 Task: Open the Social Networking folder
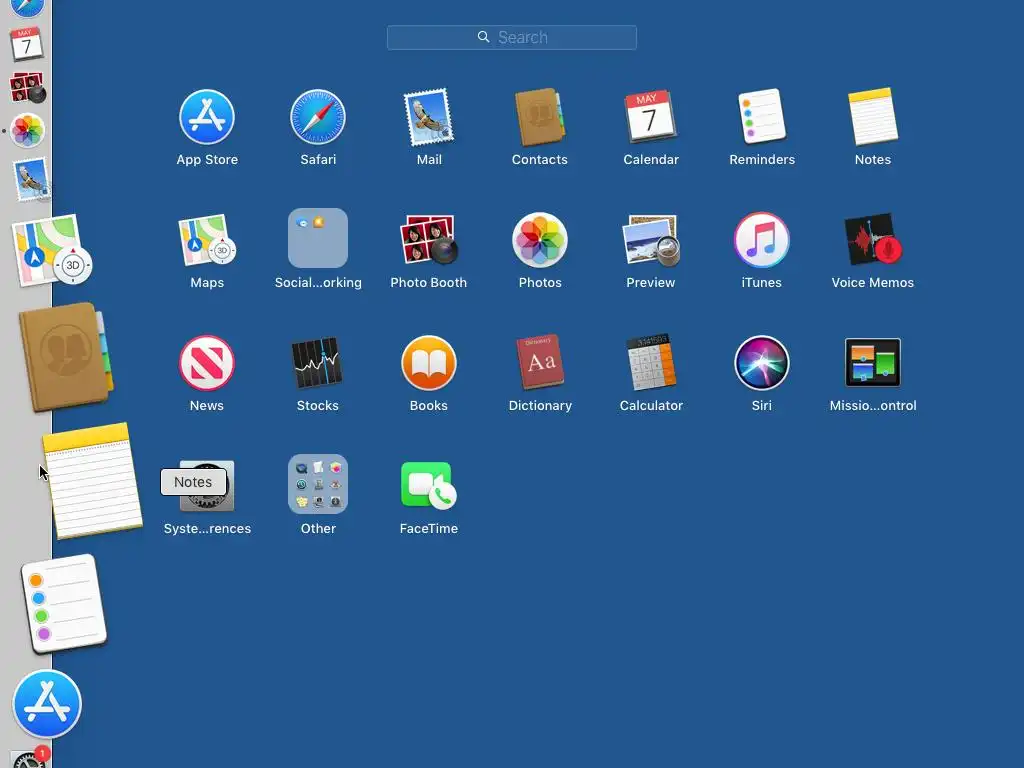tap(318, 238)
